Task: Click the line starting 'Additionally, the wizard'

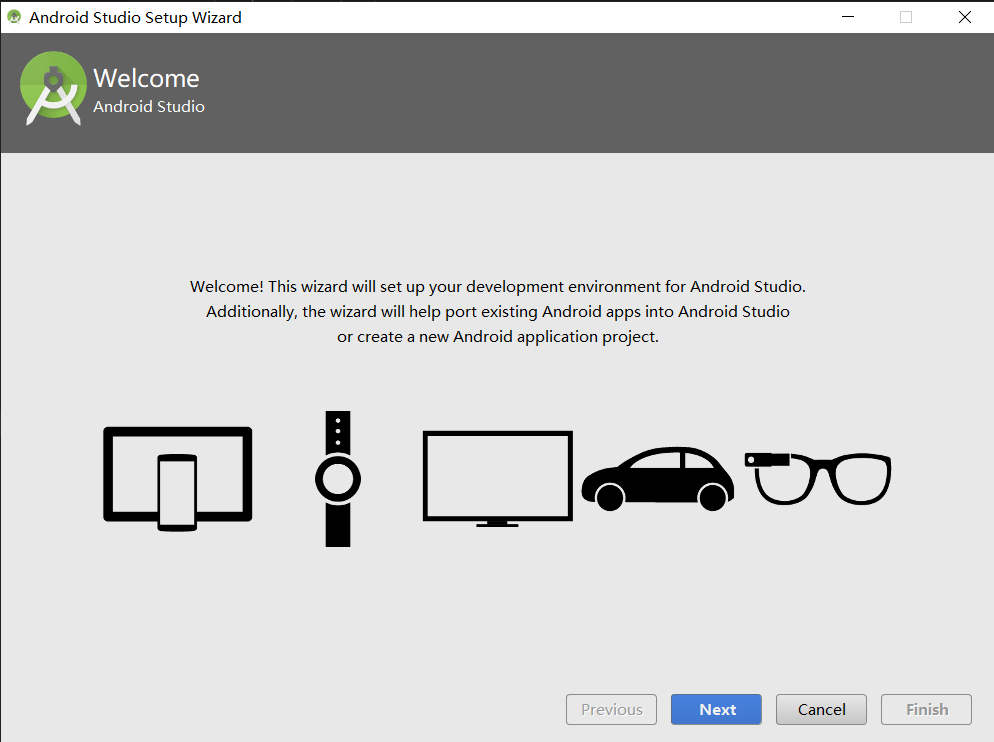Action: coord(498,312)
